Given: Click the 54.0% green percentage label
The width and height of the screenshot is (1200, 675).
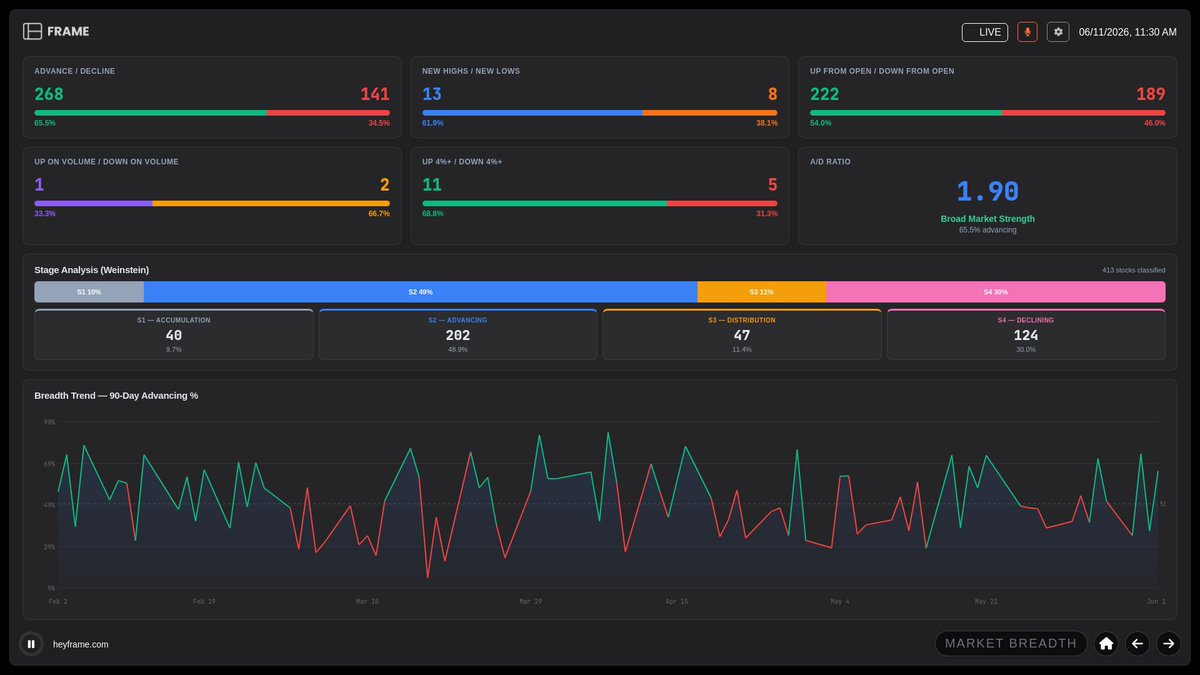Looking at the screenshot, I should (x=821, y=123).
